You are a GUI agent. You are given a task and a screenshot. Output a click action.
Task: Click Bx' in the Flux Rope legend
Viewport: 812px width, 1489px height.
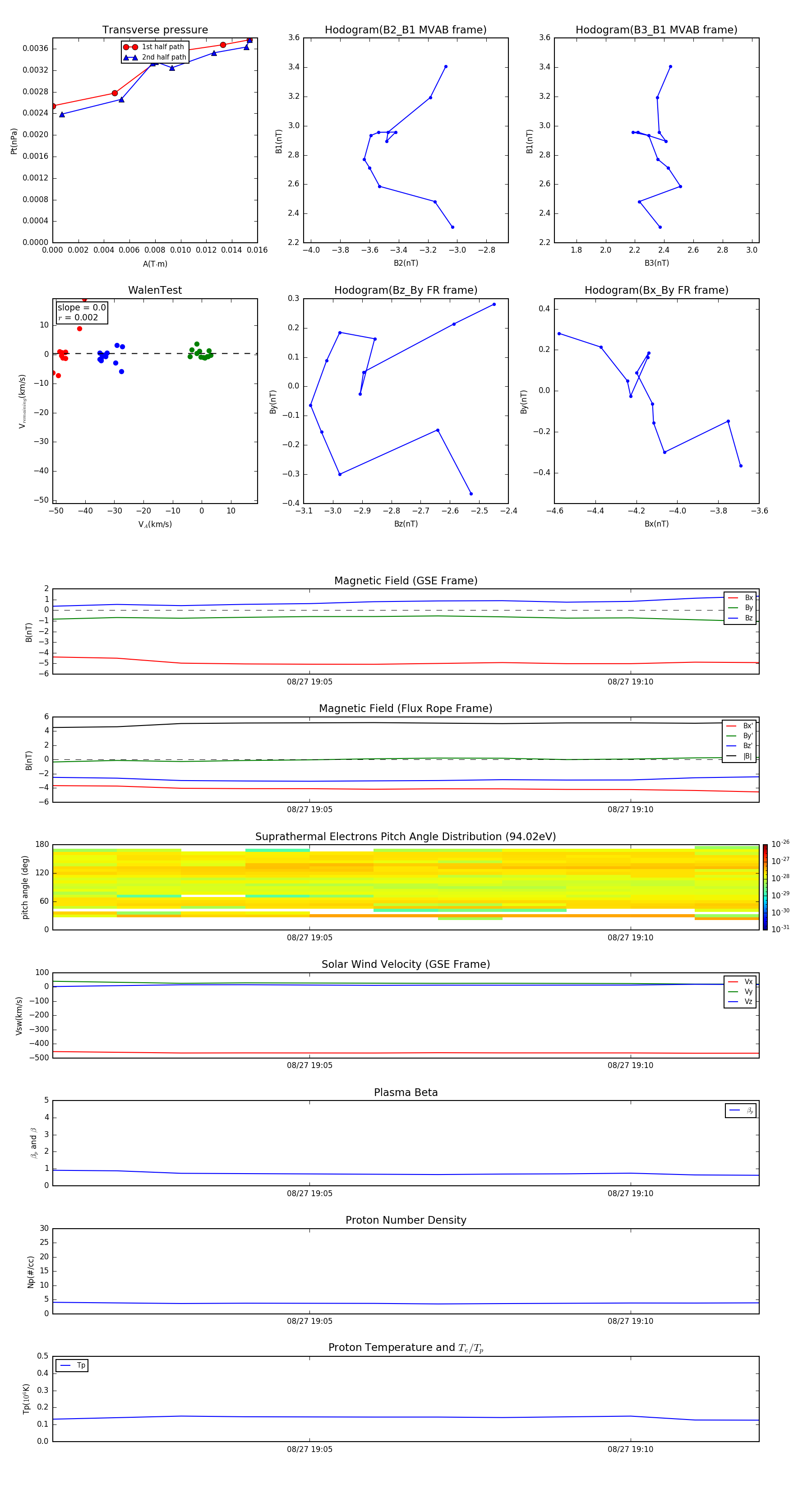pos(740,726)
